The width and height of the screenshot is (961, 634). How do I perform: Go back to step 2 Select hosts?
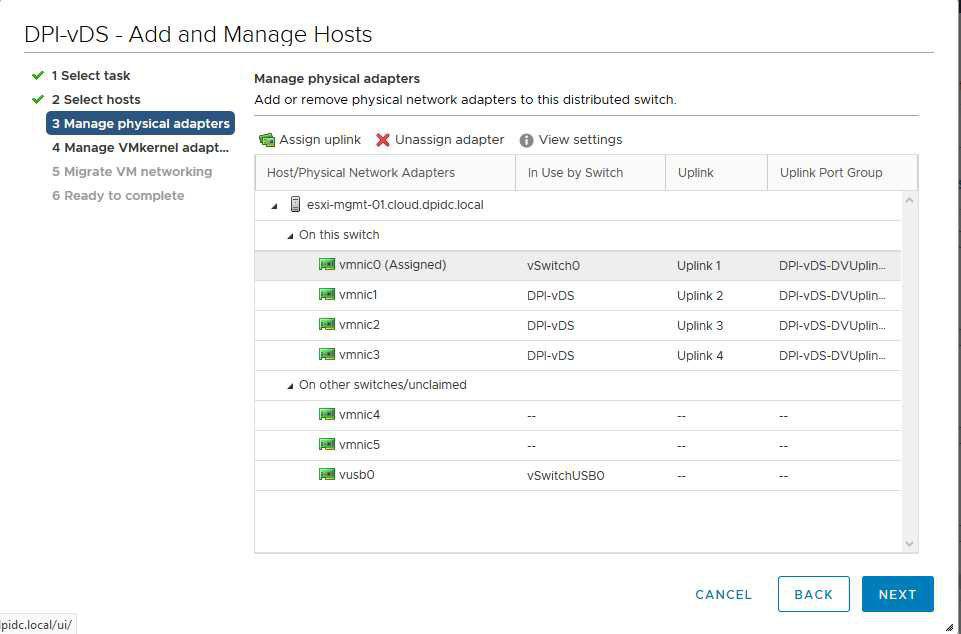(x=96, y=99)
